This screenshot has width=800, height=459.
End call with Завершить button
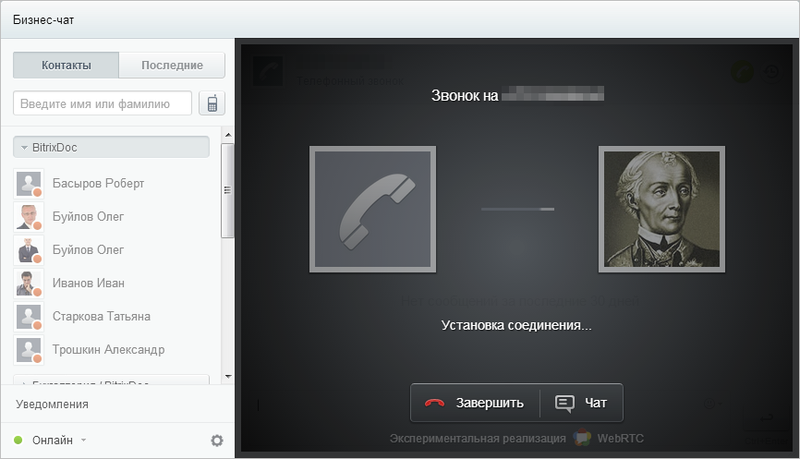pos(474,403)
